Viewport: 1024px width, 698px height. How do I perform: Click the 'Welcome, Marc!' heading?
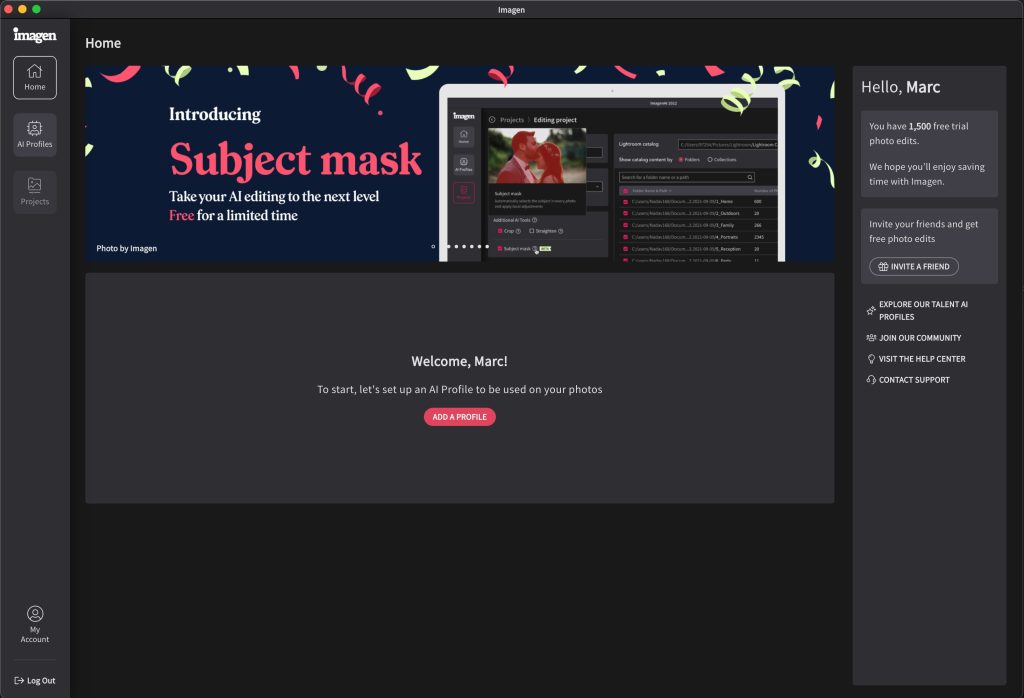point(459,361)
